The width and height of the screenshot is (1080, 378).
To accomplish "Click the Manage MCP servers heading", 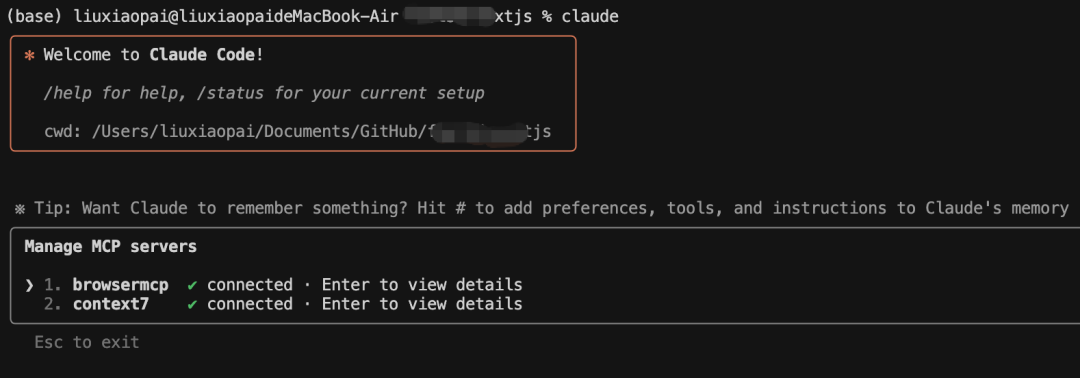I will point(111,246).
